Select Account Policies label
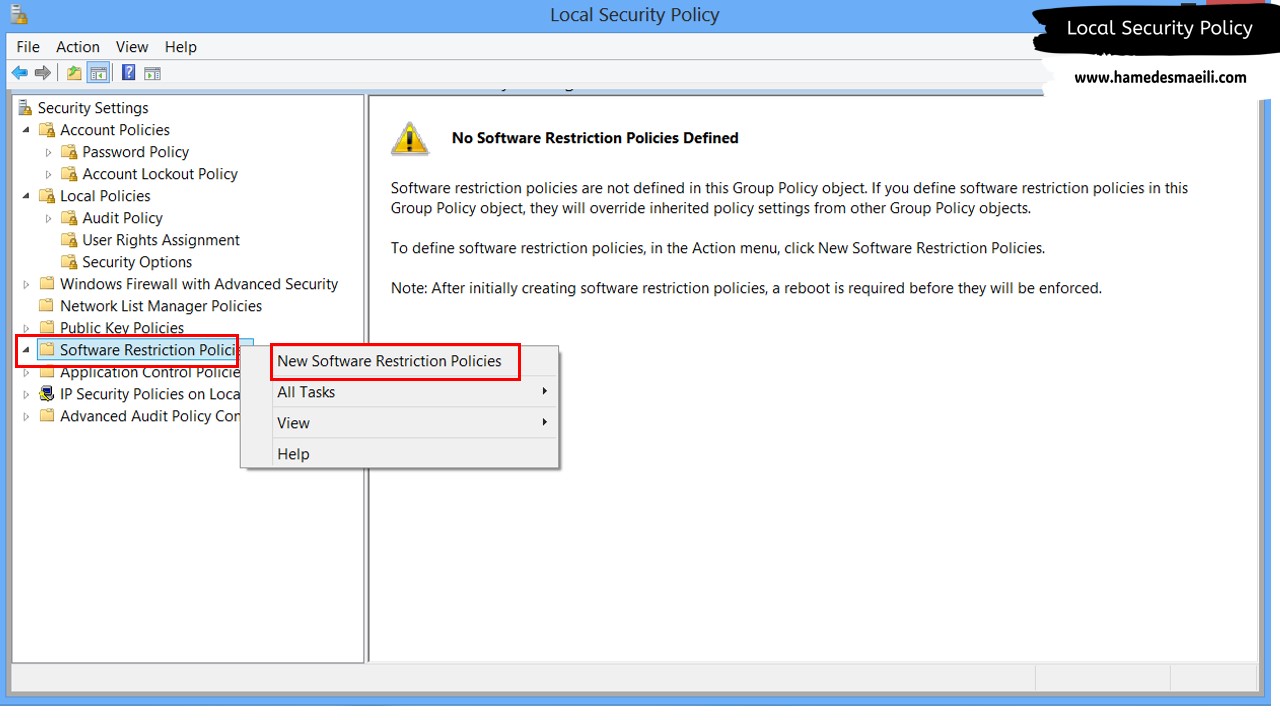Viewport: 1280px width, 720px height. 115,130
